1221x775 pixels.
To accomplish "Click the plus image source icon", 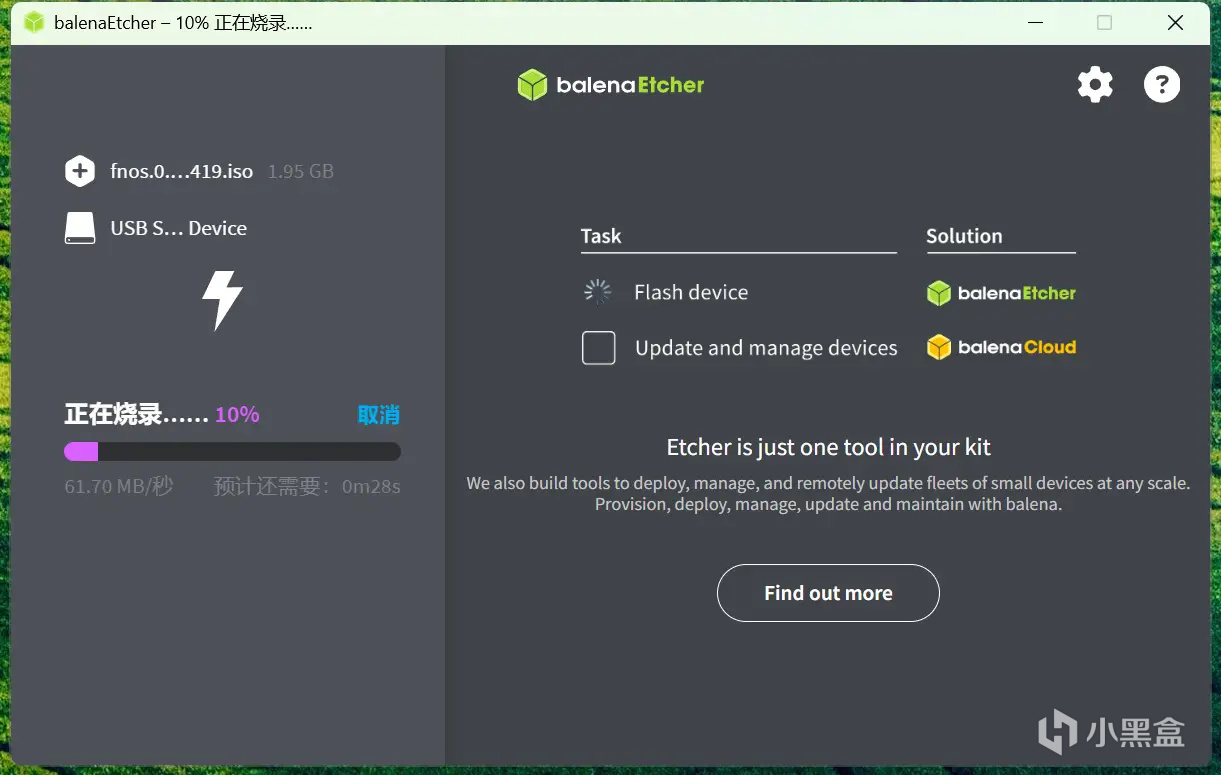I will (80, 171).
